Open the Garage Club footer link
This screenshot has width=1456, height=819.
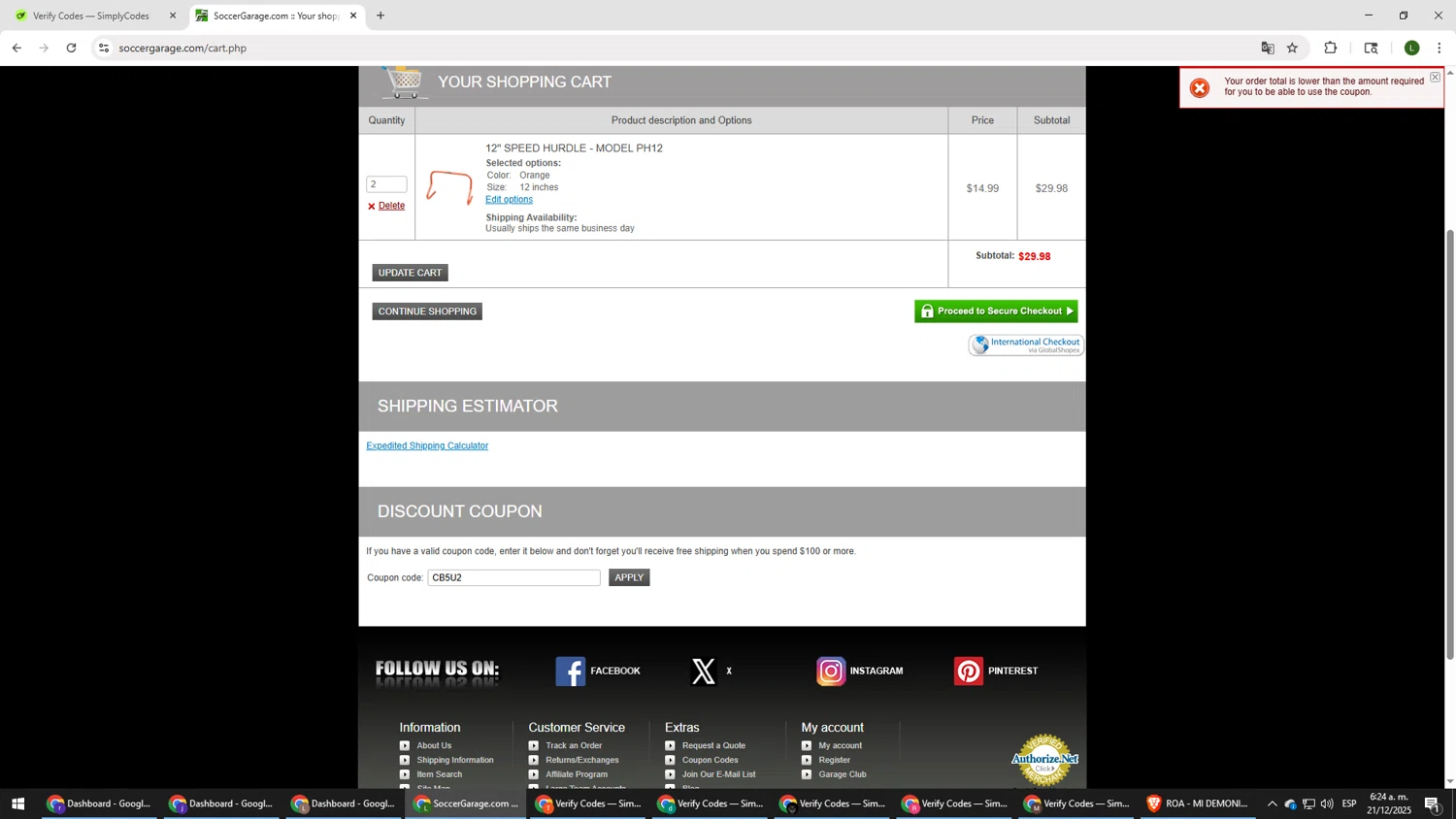[842, 774]
